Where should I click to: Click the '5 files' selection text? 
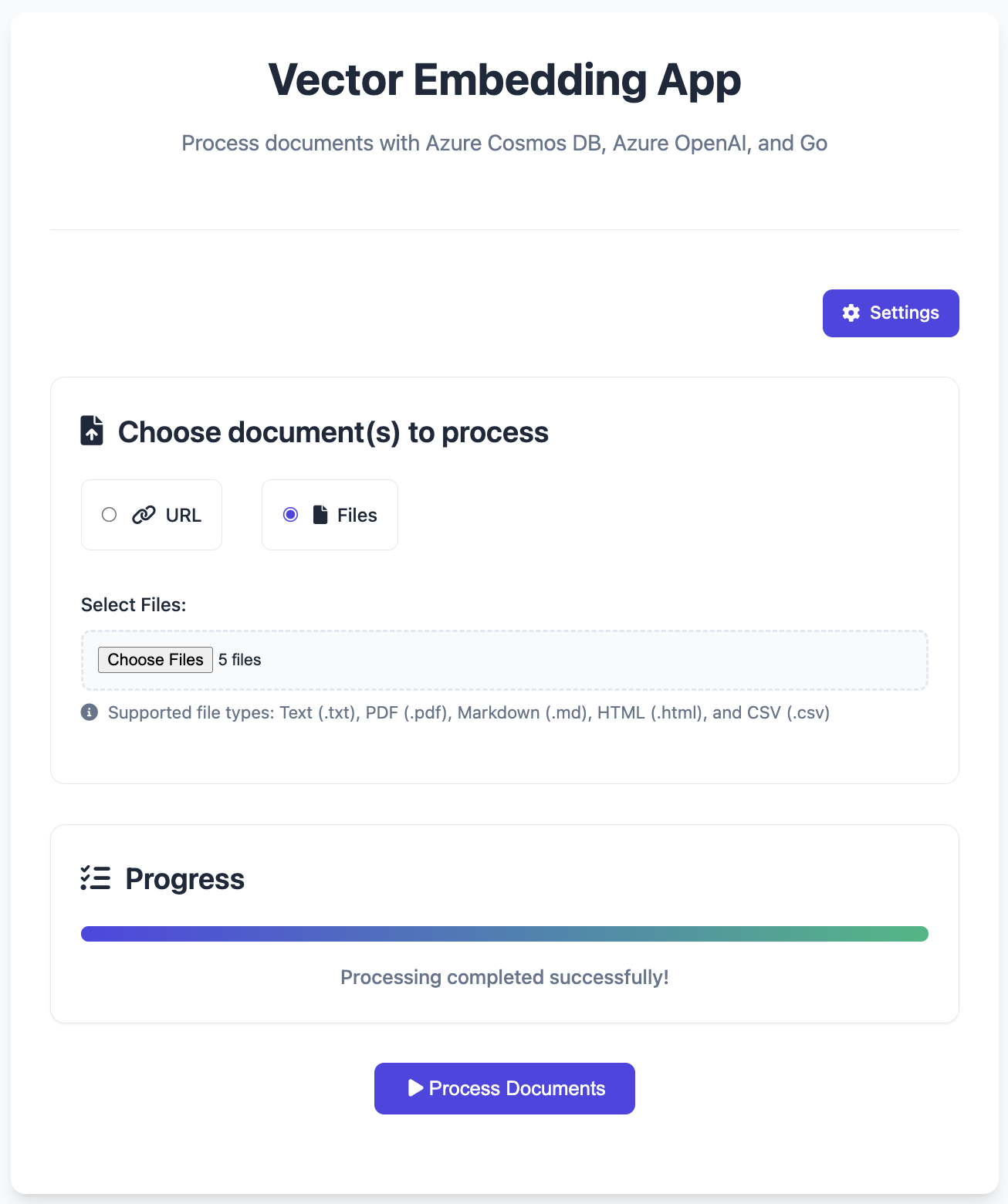tap(240, 660)
